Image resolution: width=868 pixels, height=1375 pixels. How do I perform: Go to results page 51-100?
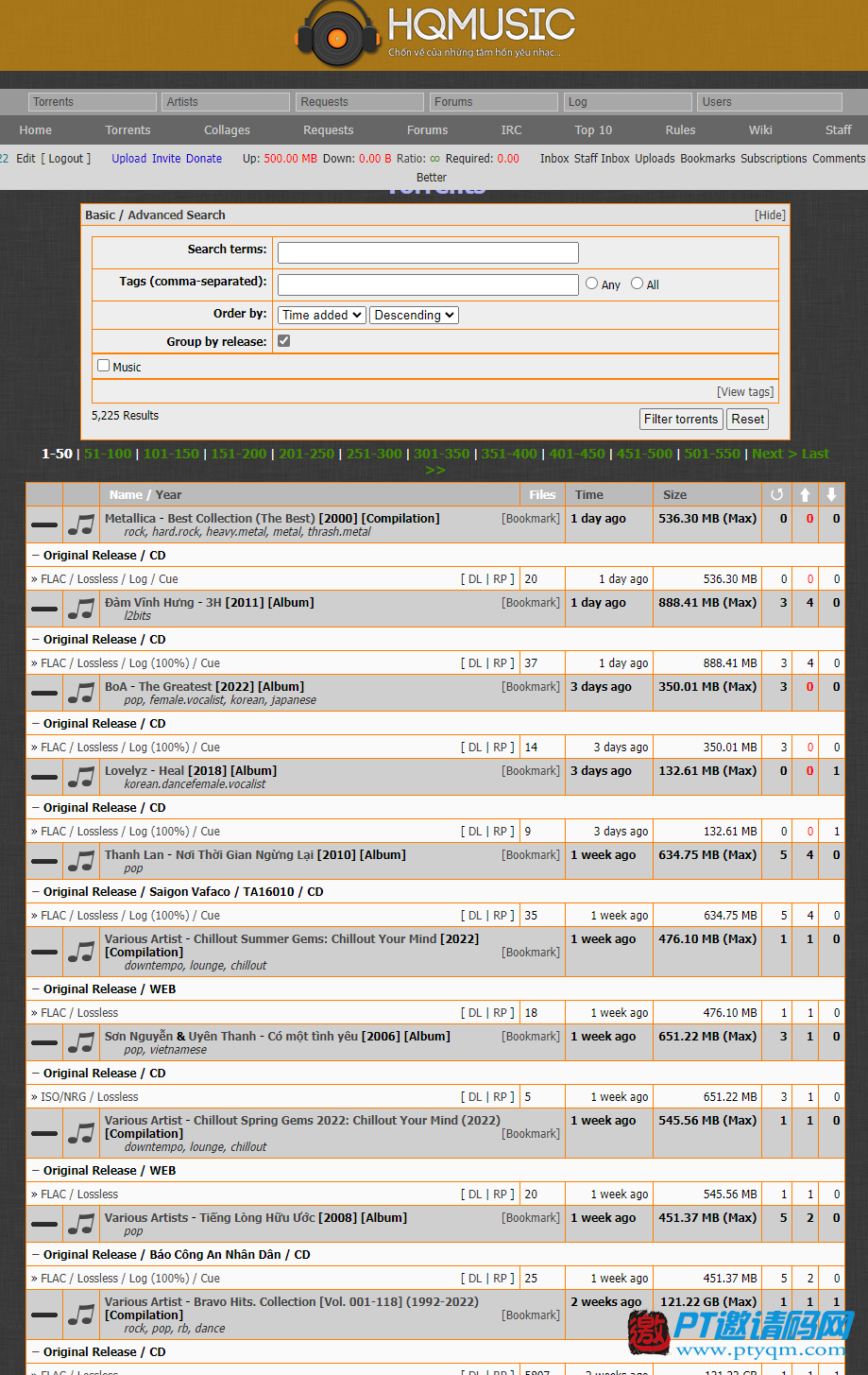[108, 454]
